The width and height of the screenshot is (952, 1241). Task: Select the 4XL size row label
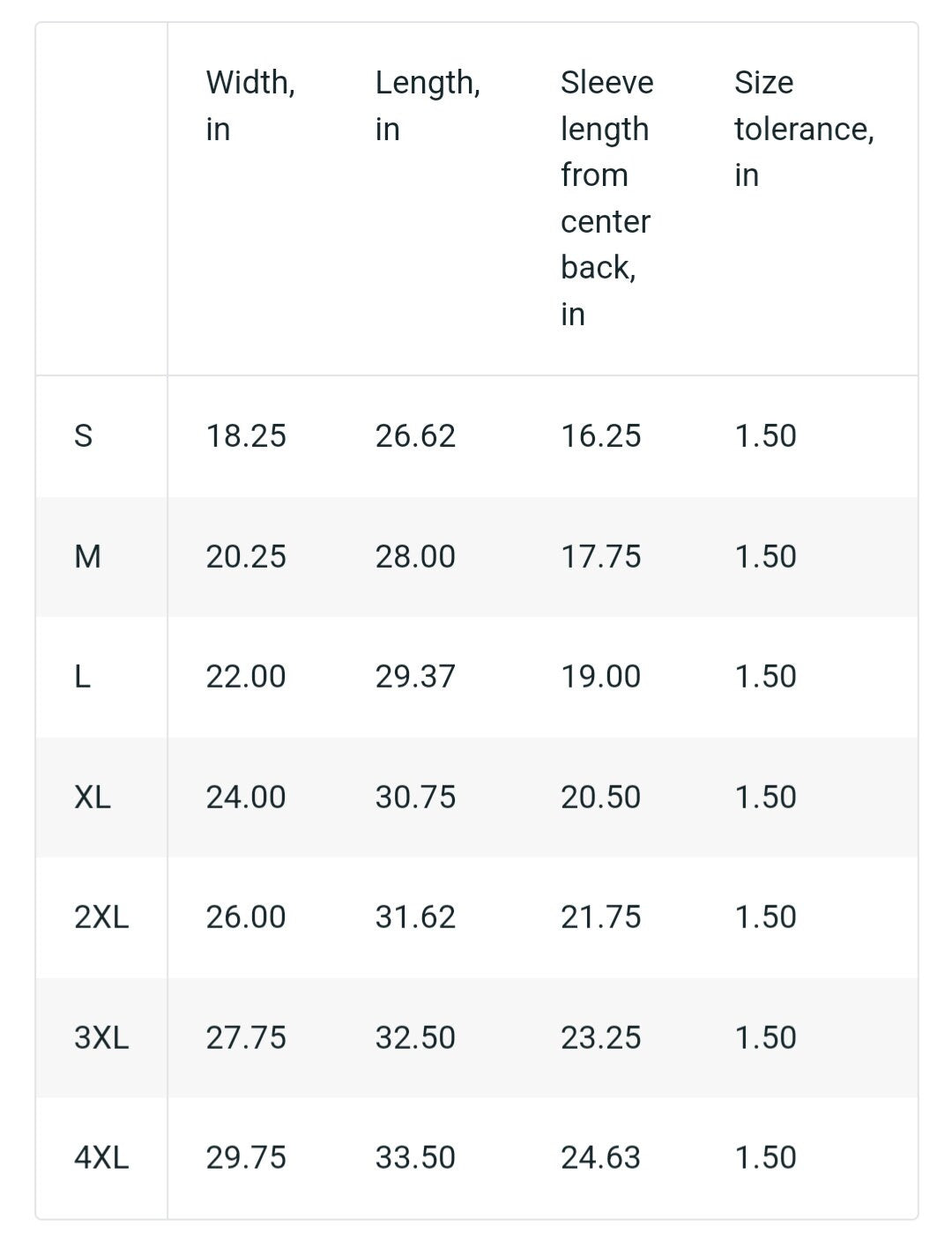pos(101,1157)
